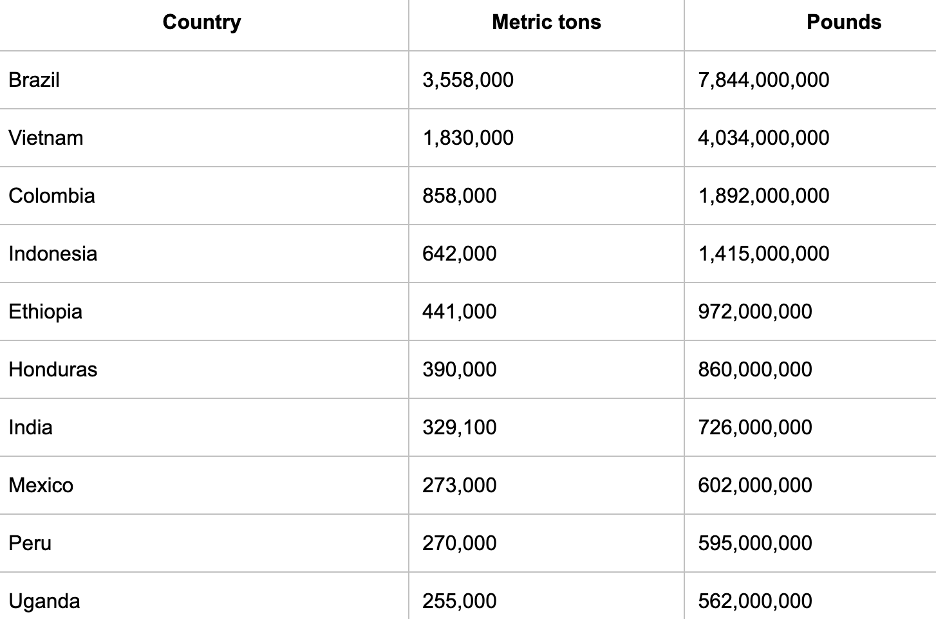The width and height of the screenshot is (936, 620).
Task: Select the Indonesia country cell
Action: tap(53, 254)
